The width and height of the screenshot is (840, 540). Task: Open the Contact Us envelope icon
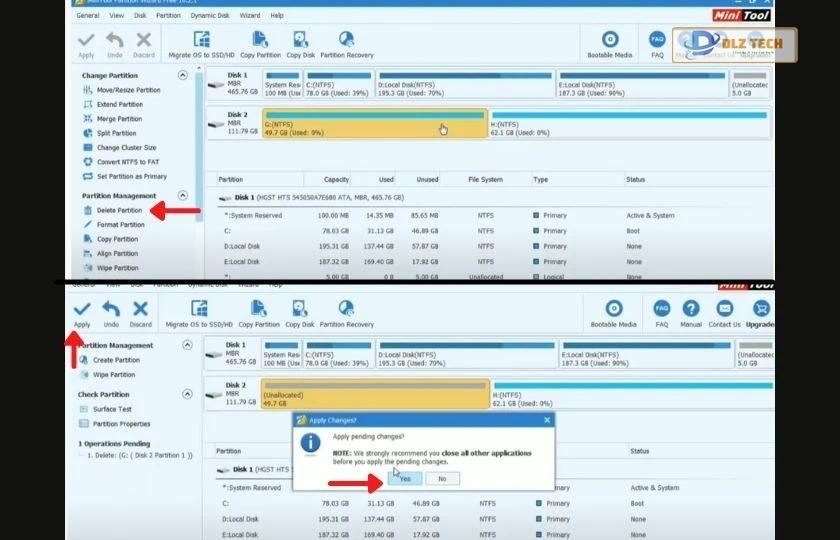(724, 314)
